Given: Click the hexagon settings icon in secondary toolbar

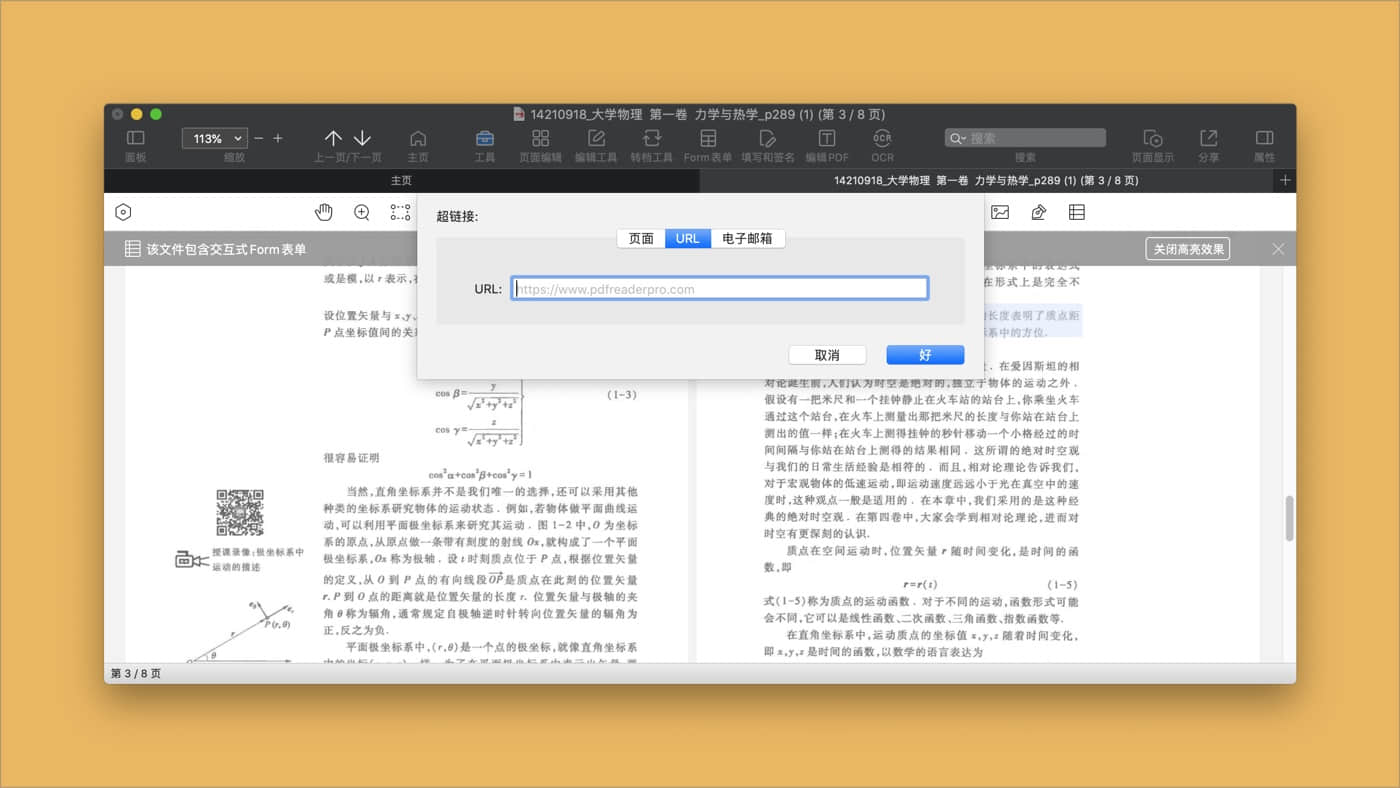Looking at the screenshot, I should (124, 212).
